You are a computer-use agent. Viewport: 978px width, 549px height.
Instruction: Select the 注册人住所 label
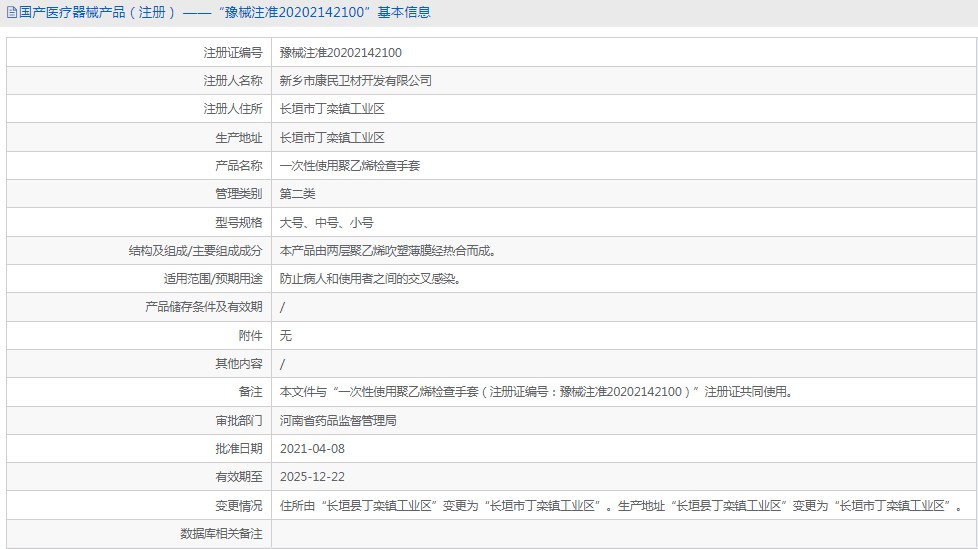233,109
